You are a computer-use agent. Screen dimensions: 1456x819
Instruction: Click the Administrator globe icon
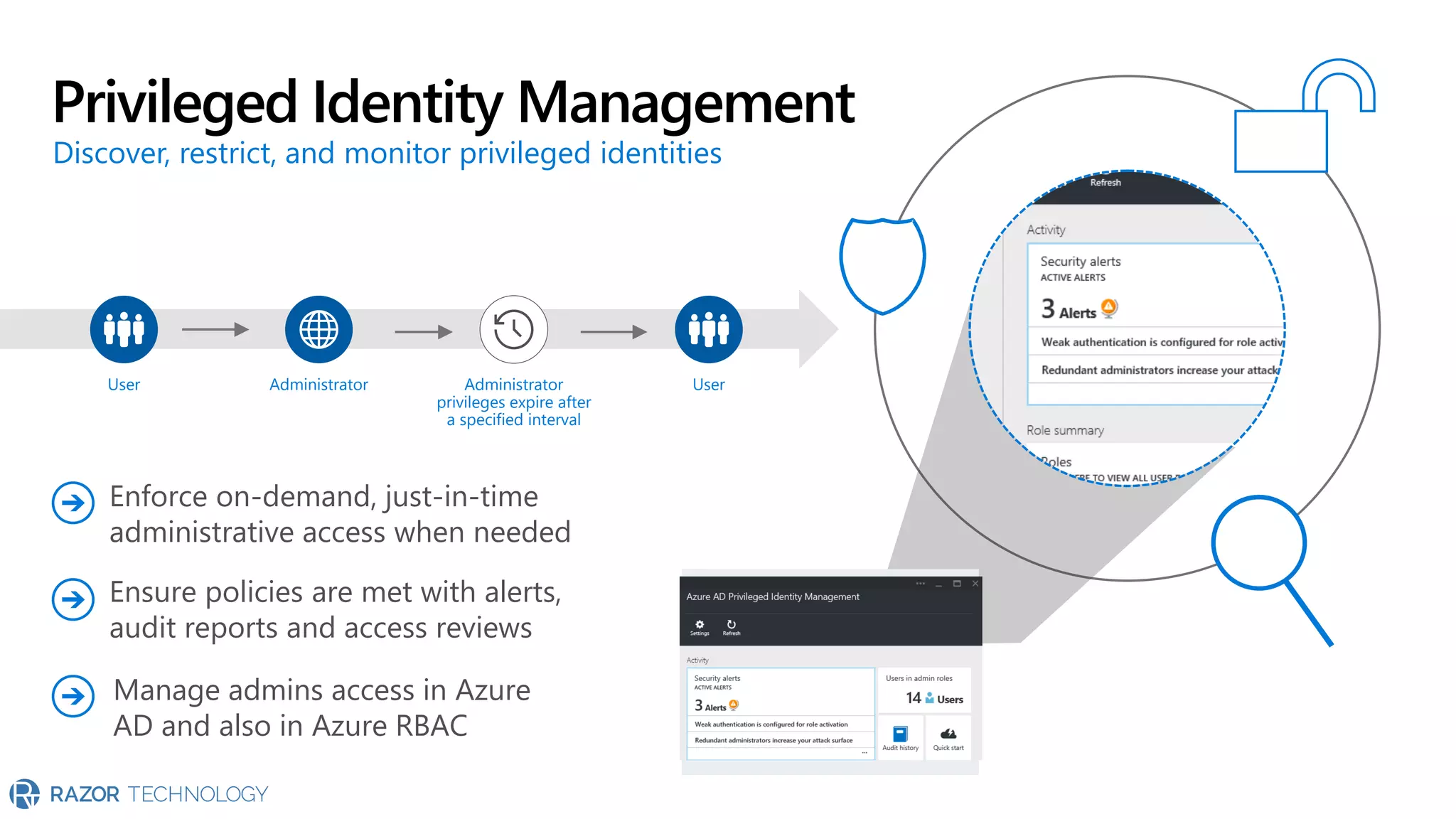318,329
